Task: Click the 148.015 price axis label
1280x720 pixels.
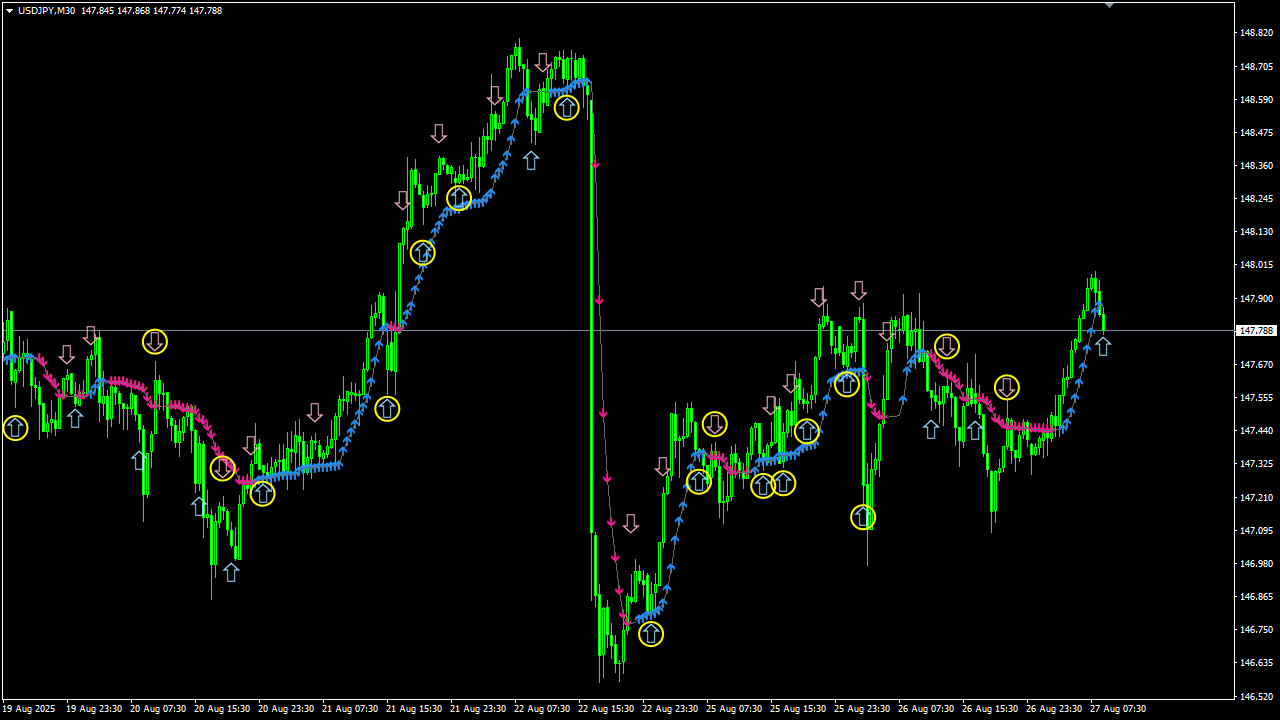Action: (1255, 265)
